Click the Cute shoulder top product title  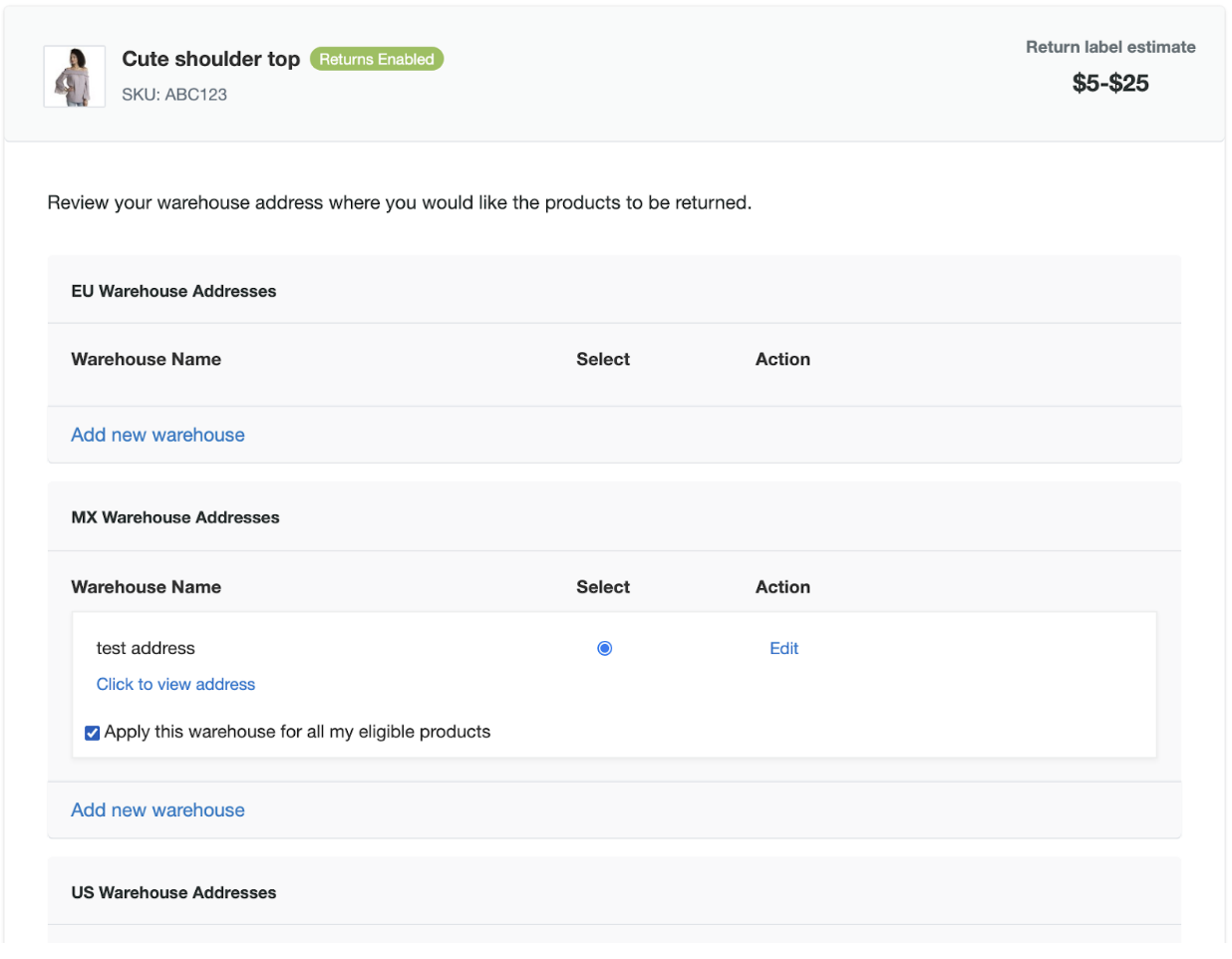click(x=210, y=60)
